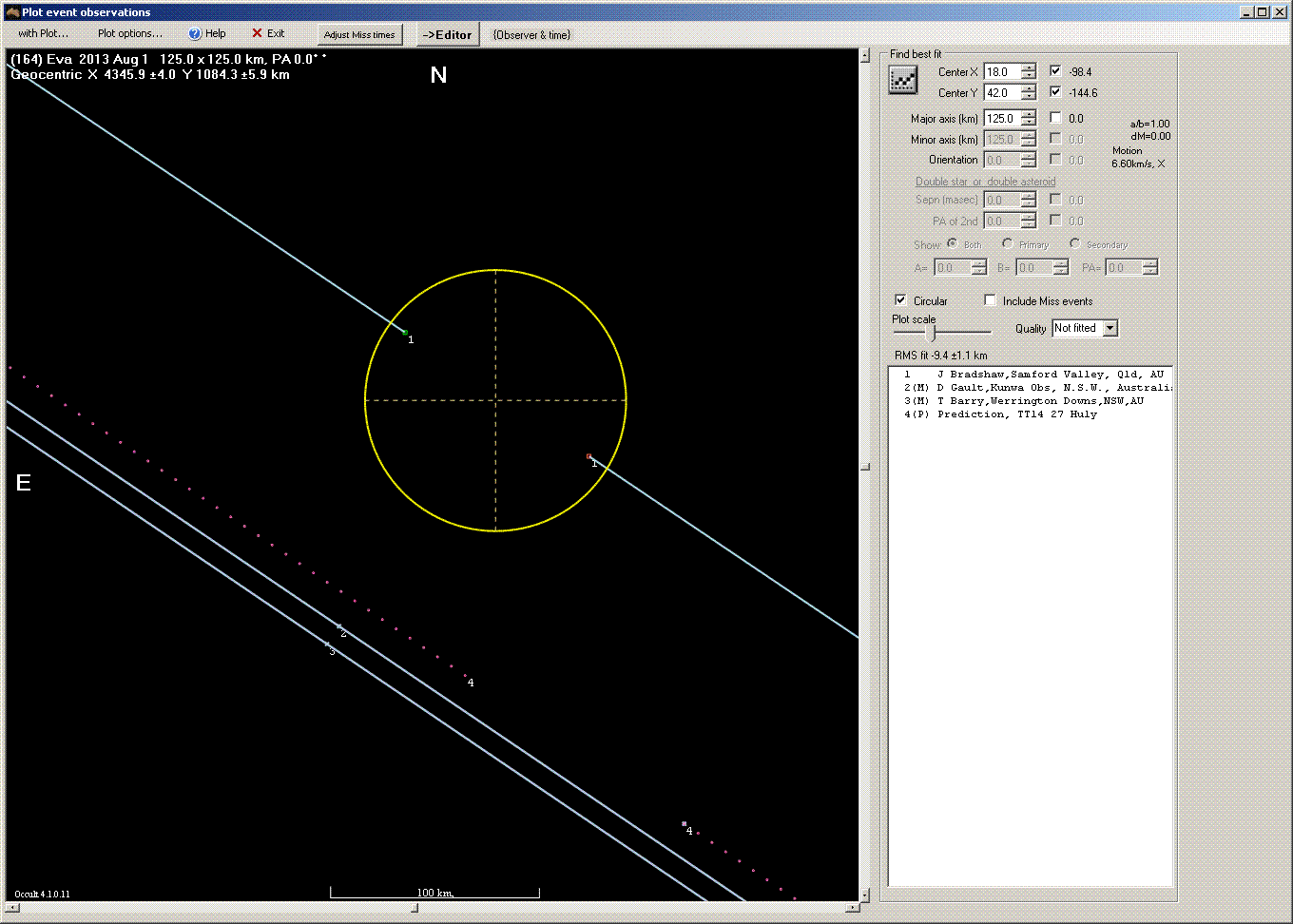Screen dimensions: 1293x924
Task: Decrease Center Y with its down arrow
Action: point(1028,97)
